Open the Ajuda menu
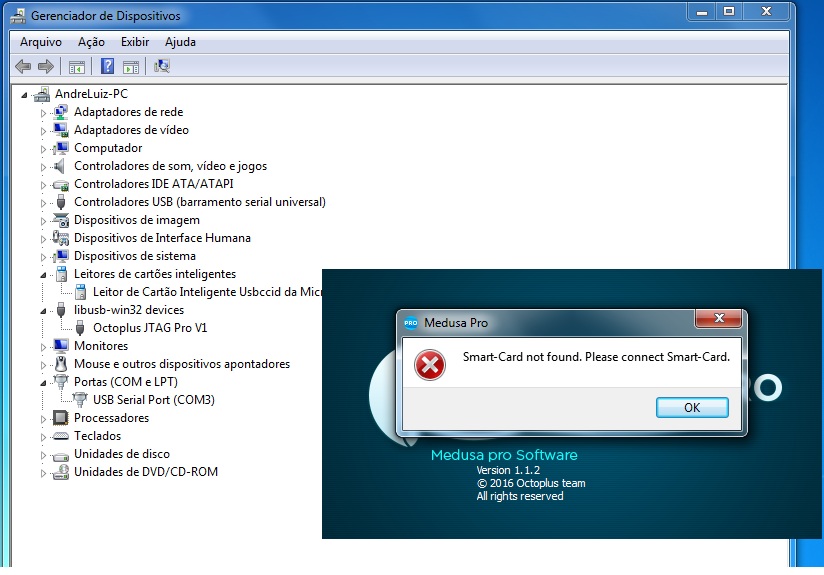 pyautogui.click(x=180, y=42)
